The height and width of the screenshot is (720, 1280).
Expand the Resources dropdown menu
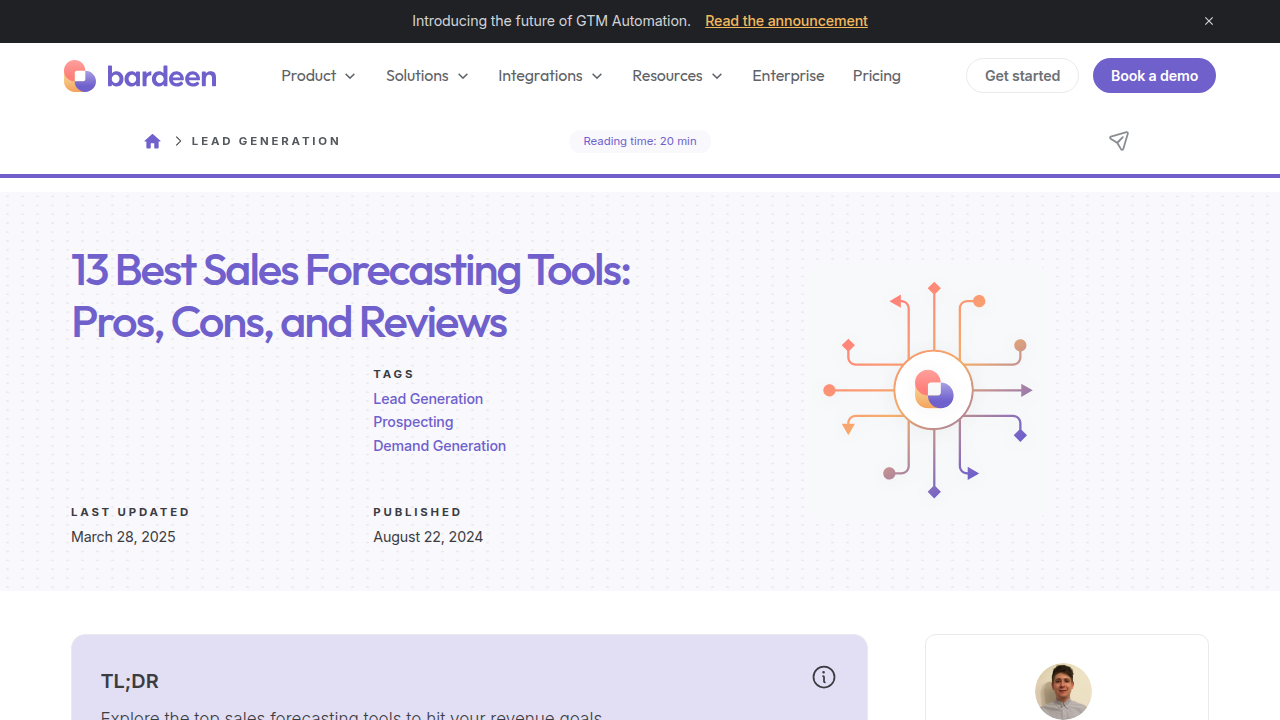point(677,76)
